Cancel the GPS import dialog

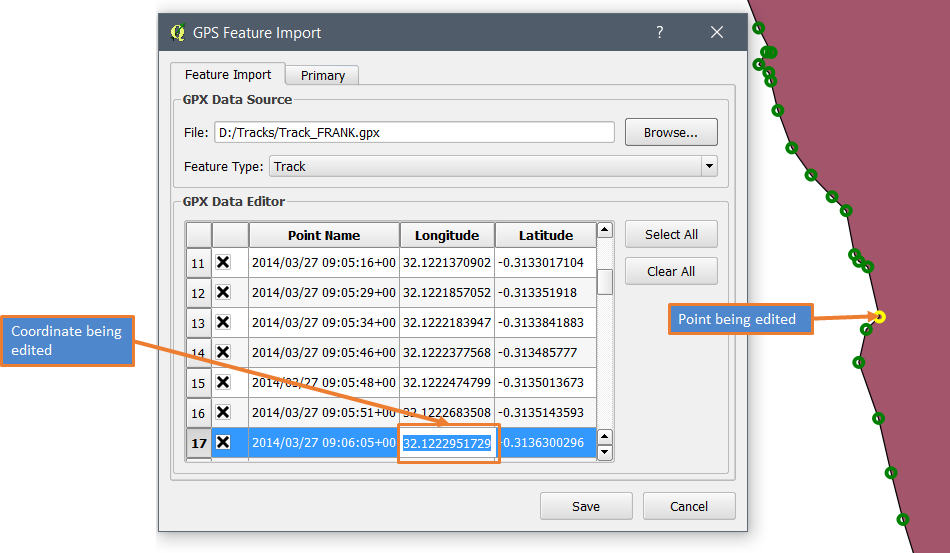pos(689,506)
